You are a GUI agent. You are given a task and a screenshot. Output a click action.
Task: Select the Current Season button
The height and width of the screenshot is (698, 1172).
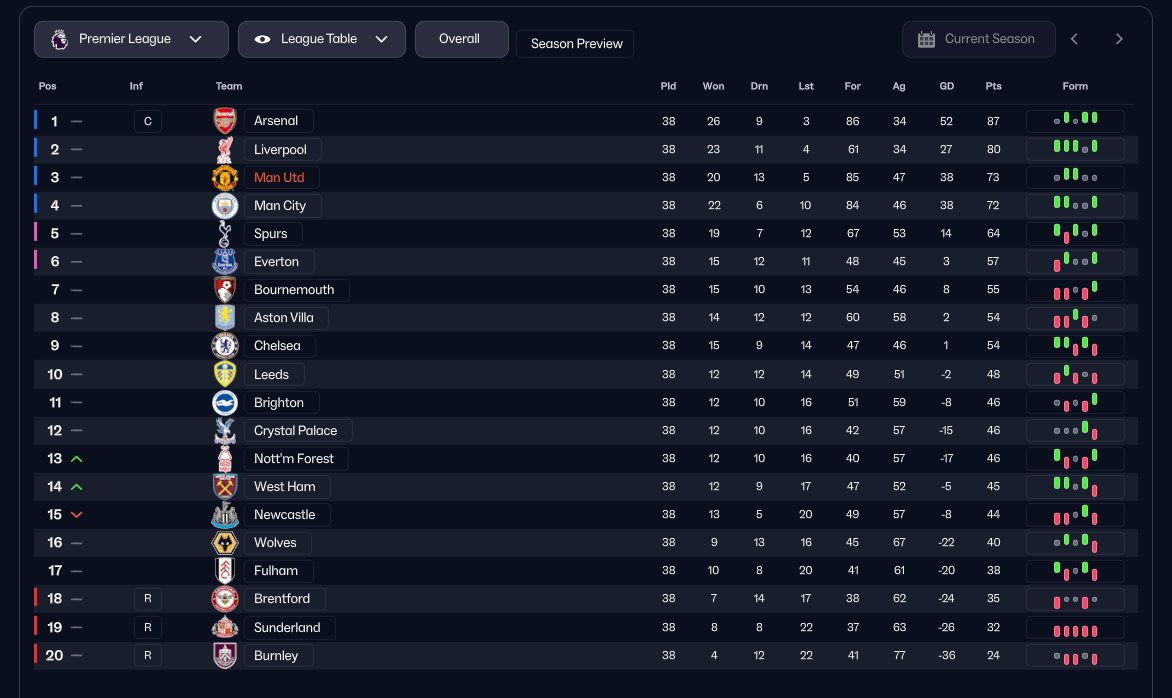978,39
